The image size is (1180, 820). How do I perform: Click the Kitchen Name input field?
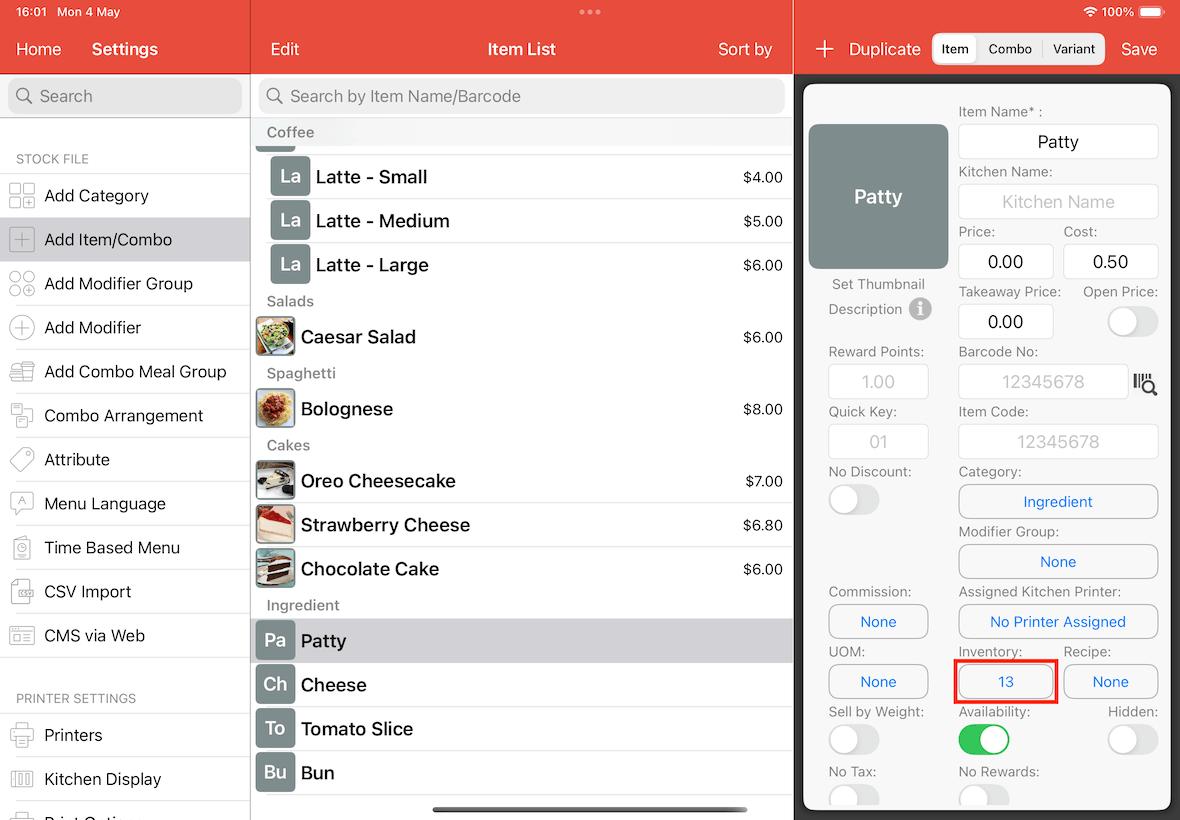point(1058,202)
